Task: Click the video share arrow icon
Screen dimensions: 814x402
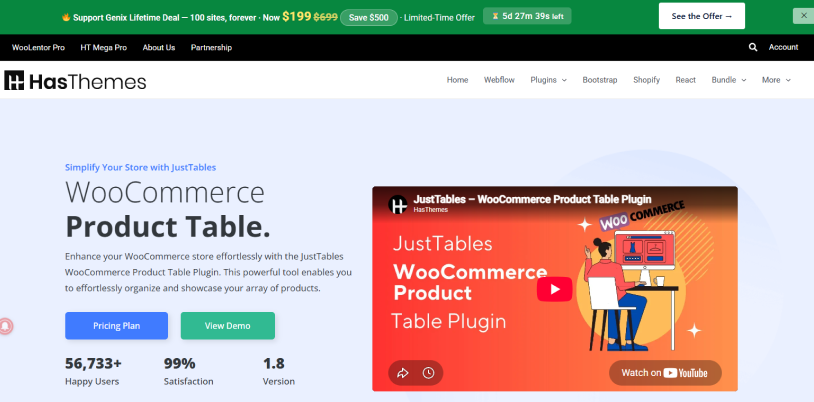Action: 403,373
